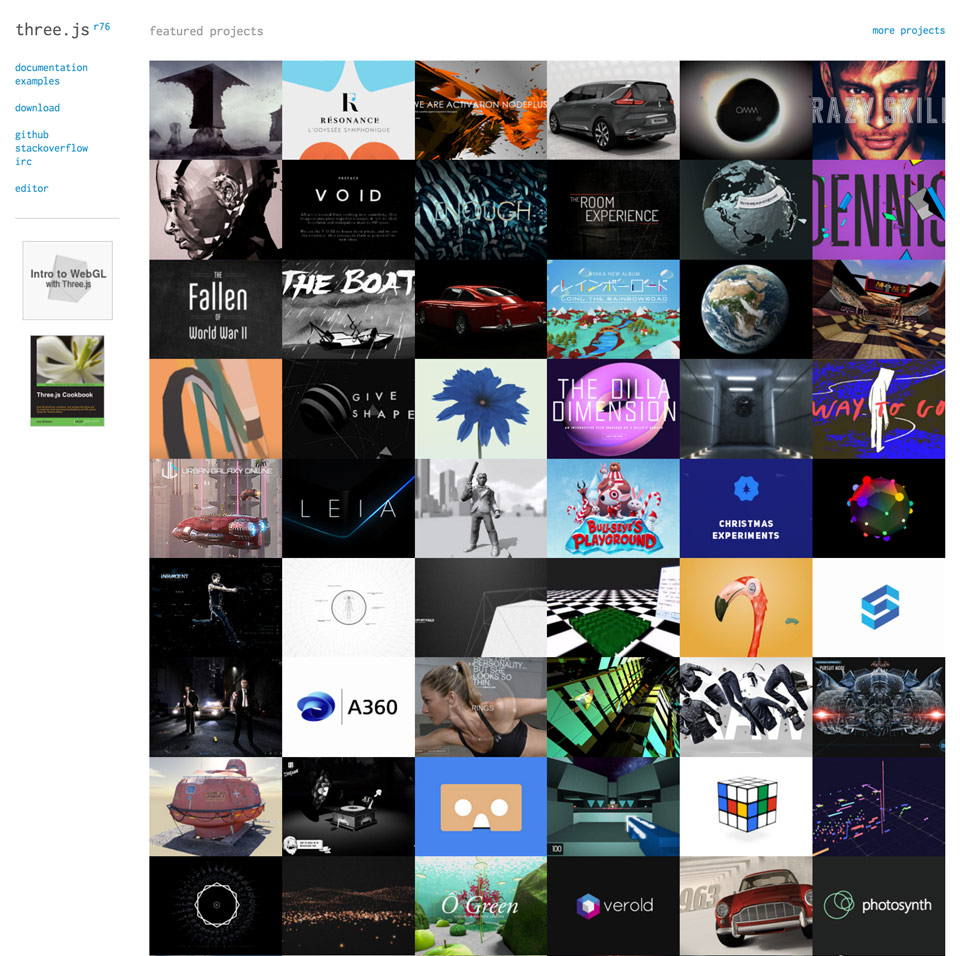Open the dark metal corridor project

[746, 409]
